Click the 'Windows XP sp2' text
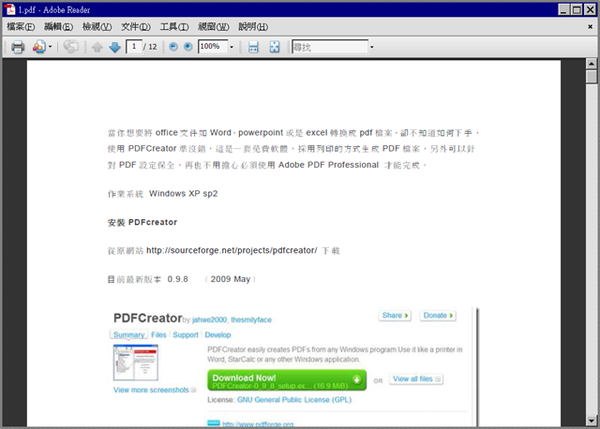 point(183,194)
